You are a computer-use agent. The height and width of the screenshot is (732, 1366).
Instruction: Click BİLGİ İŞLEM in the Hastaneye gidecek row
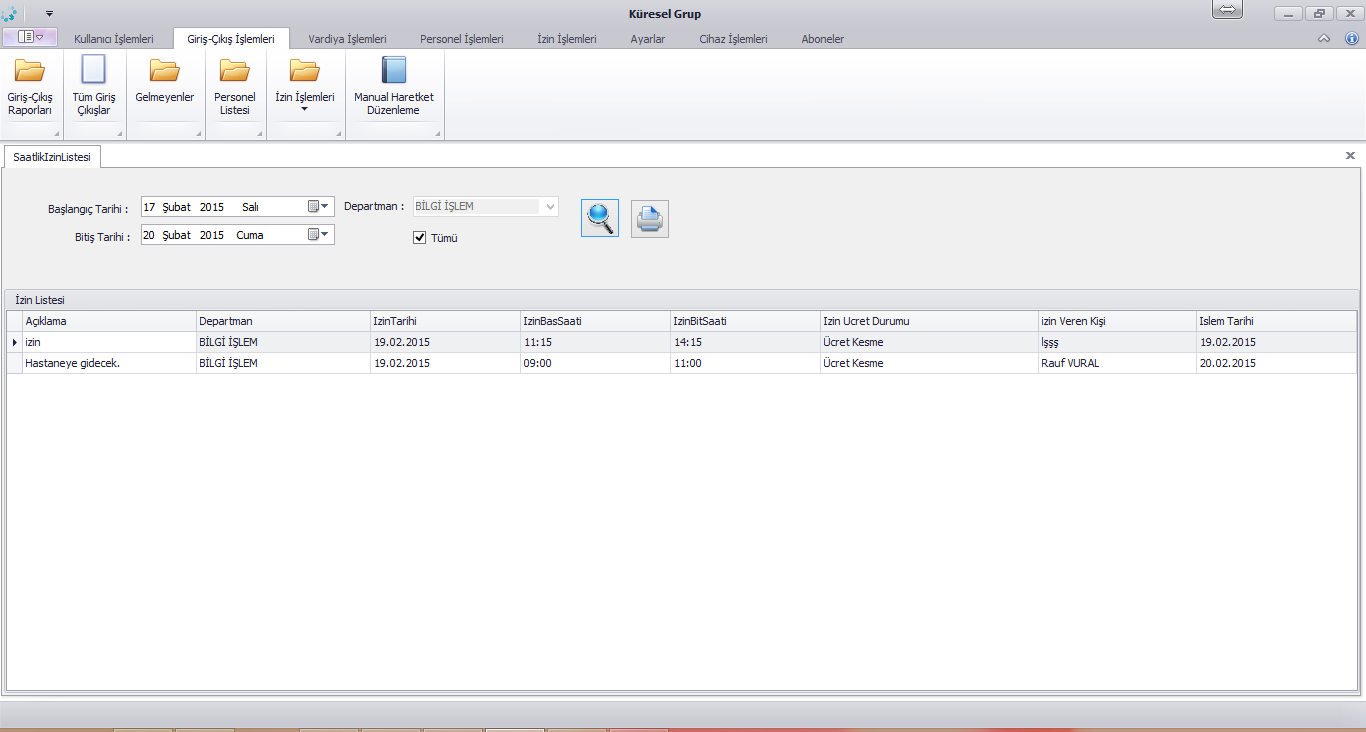[x=283, y=363]
